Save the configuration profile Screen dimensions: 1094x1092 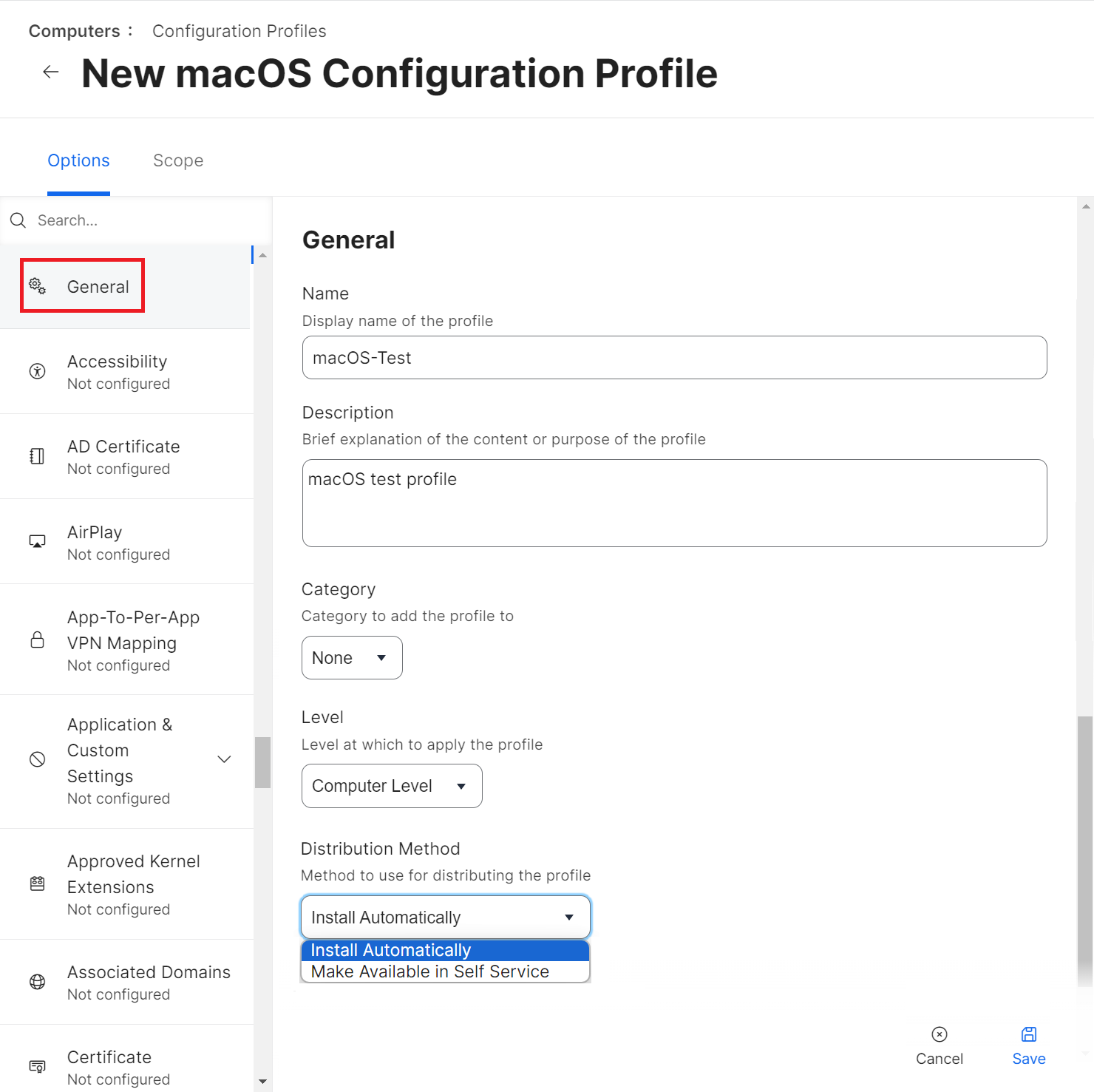click(x=1028, y=1045)
